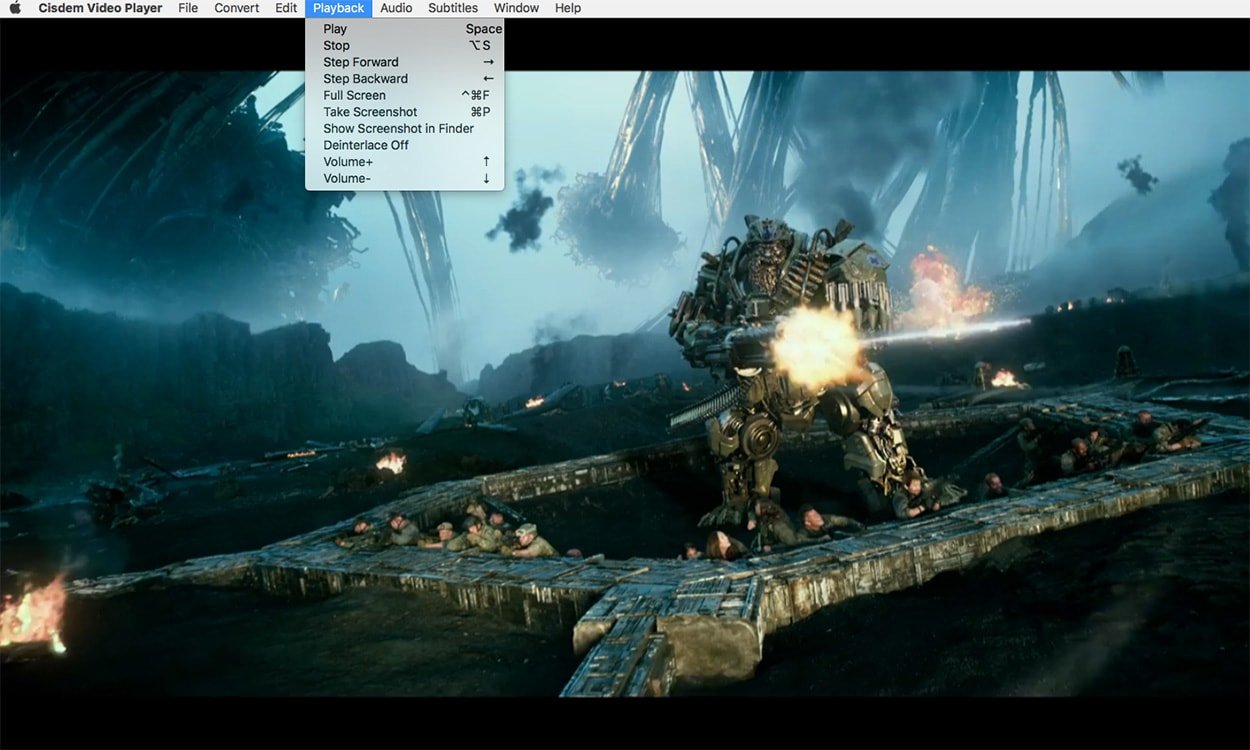Open the Apple menu

coord(14,8)
